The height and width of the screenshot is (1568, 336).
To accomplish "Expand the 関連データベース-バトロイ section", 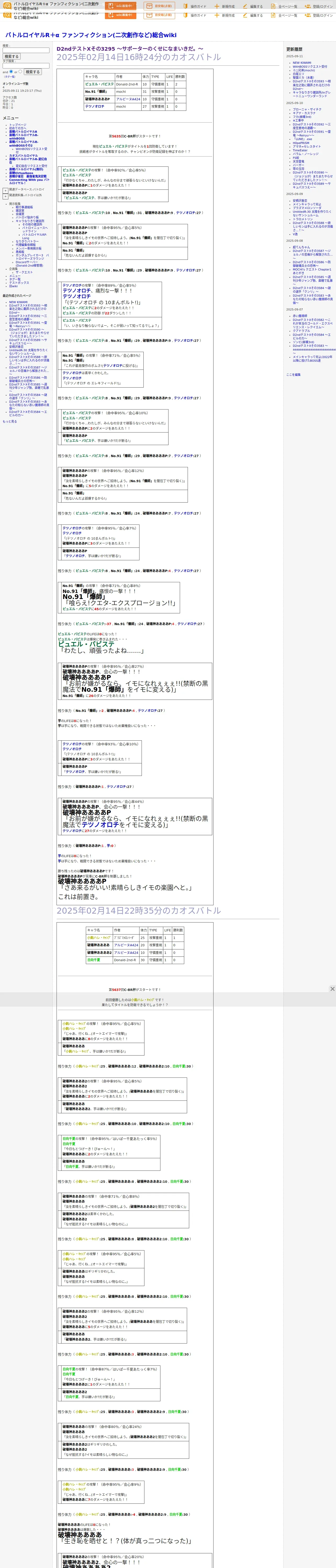I will pyautogui.click(x=5, y=190).
